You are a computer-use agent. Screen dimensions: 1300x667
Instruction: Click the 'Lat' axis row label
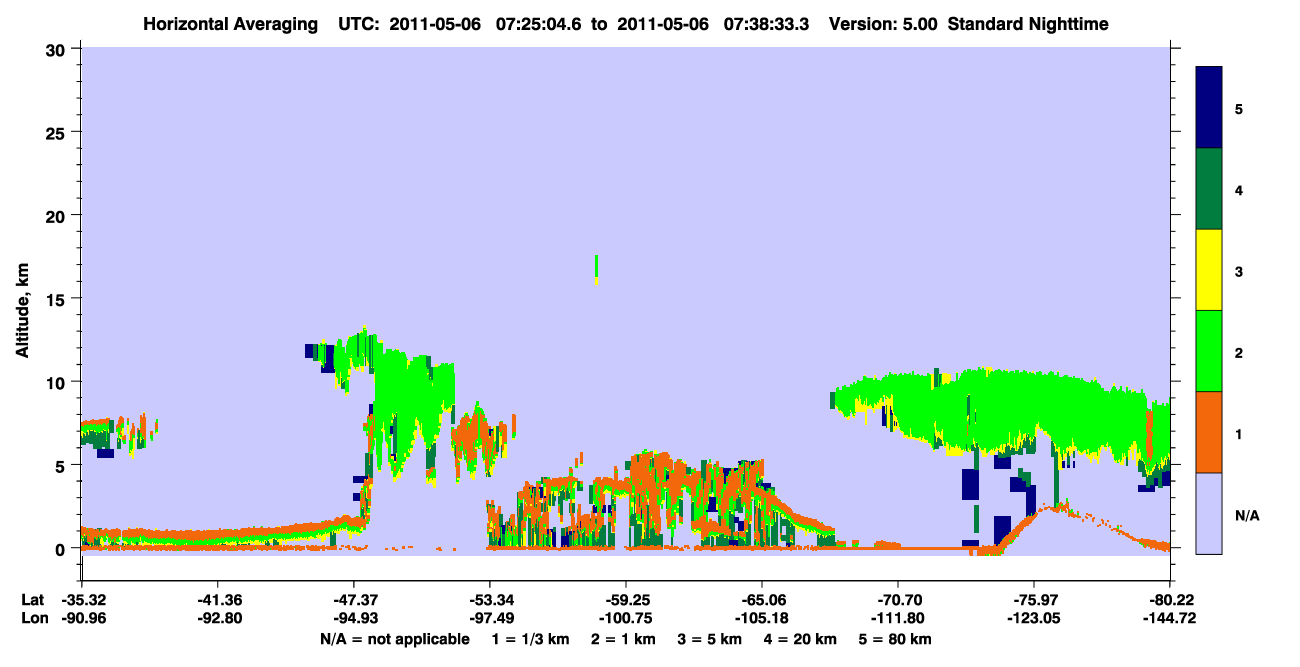click(32, 600)
